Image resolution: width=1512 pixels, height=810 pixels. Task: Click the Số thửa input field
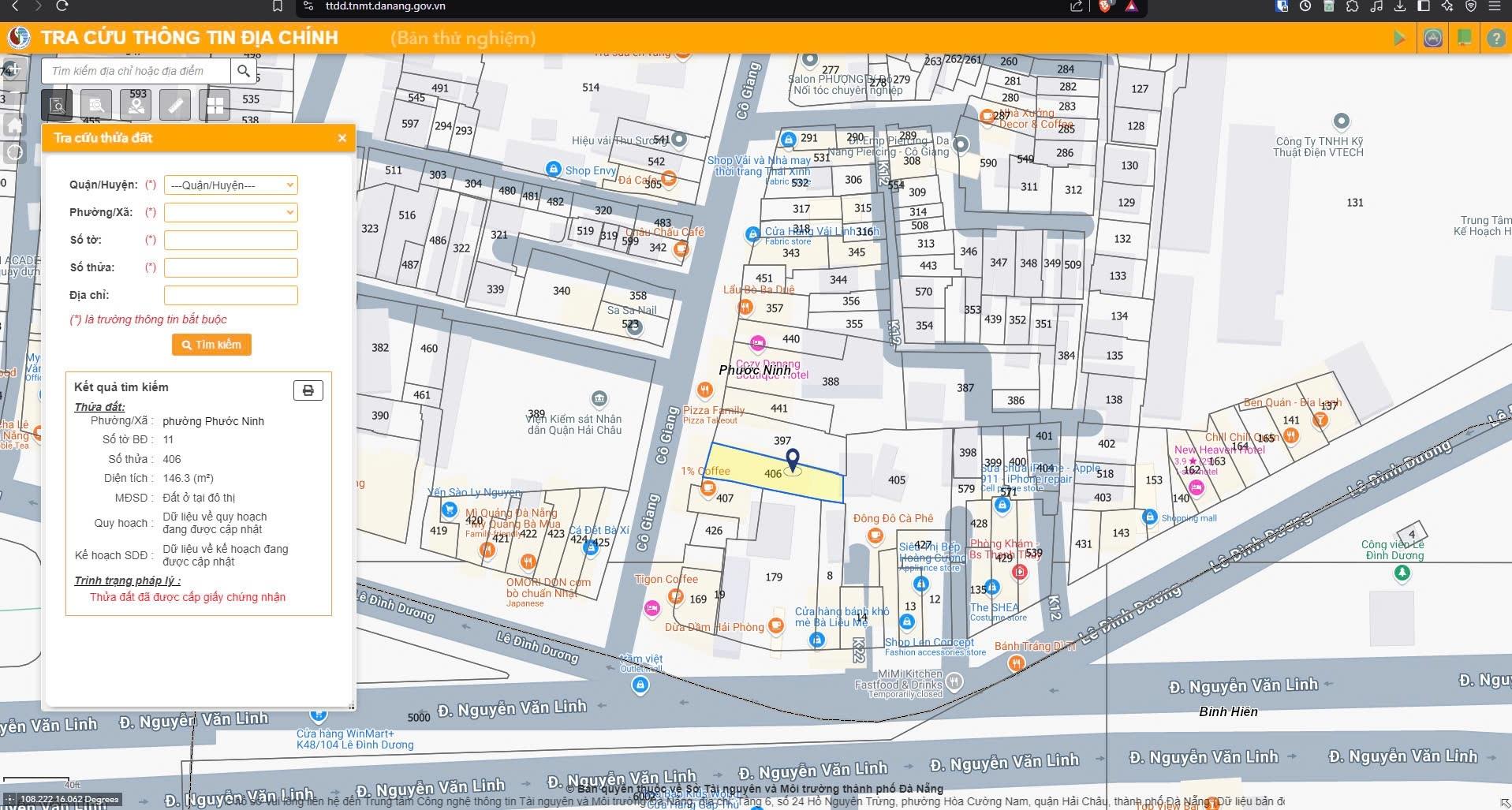(230, 267)
